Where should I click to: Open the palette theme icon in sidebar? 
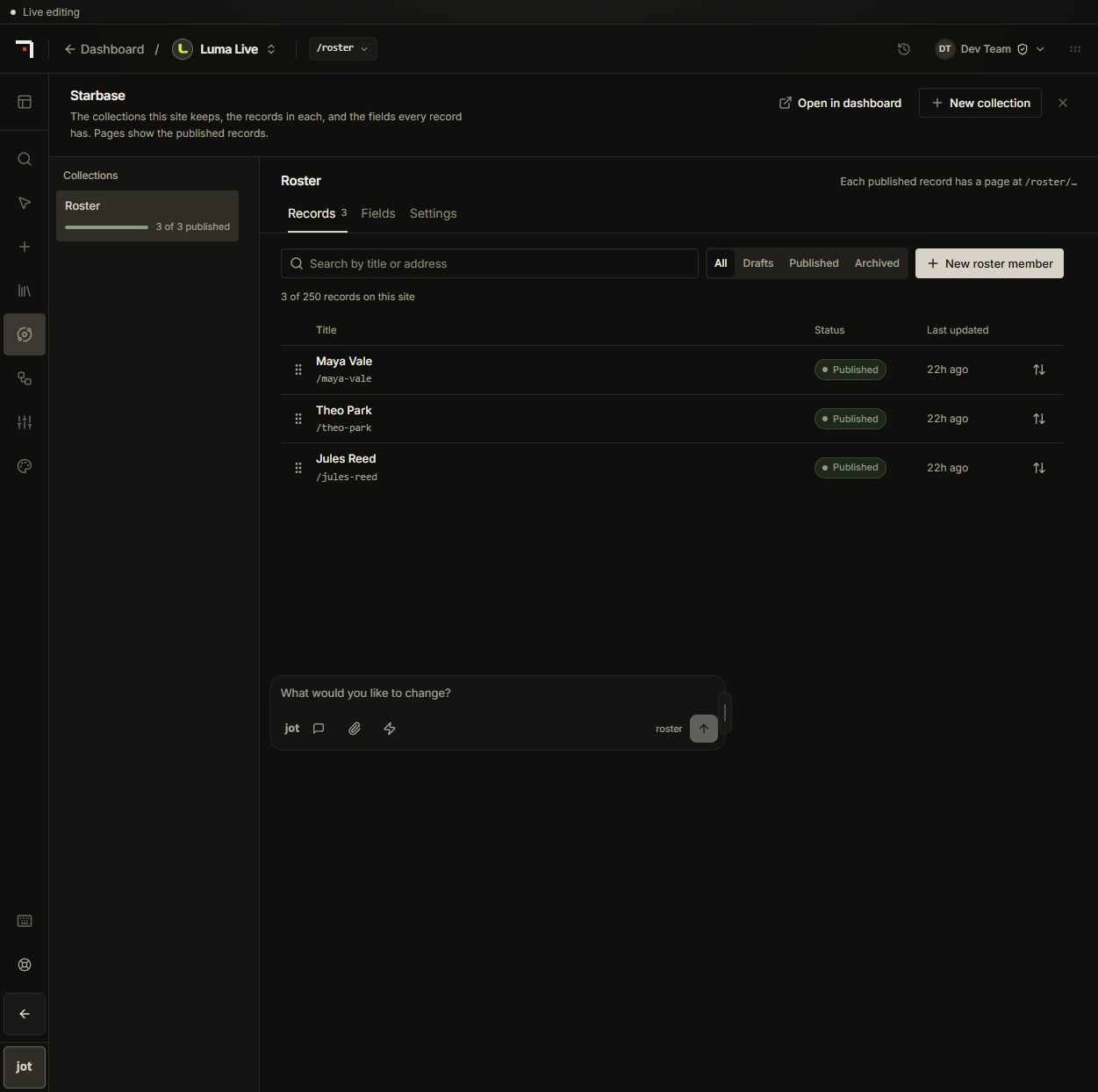click(x=25, y=466)
